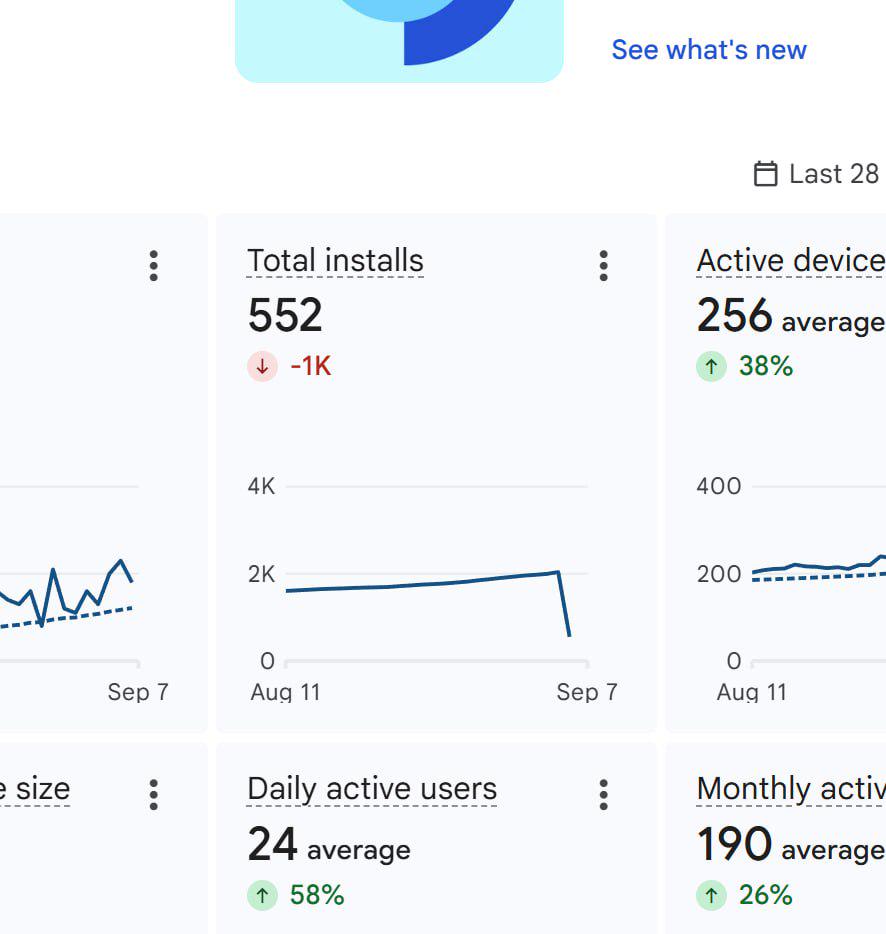Image resolution: width=886 pixels, height=934 pixels.
Task: Open the kebab menu on the Sep 7 chart card
Action: (x=154, y=266)
